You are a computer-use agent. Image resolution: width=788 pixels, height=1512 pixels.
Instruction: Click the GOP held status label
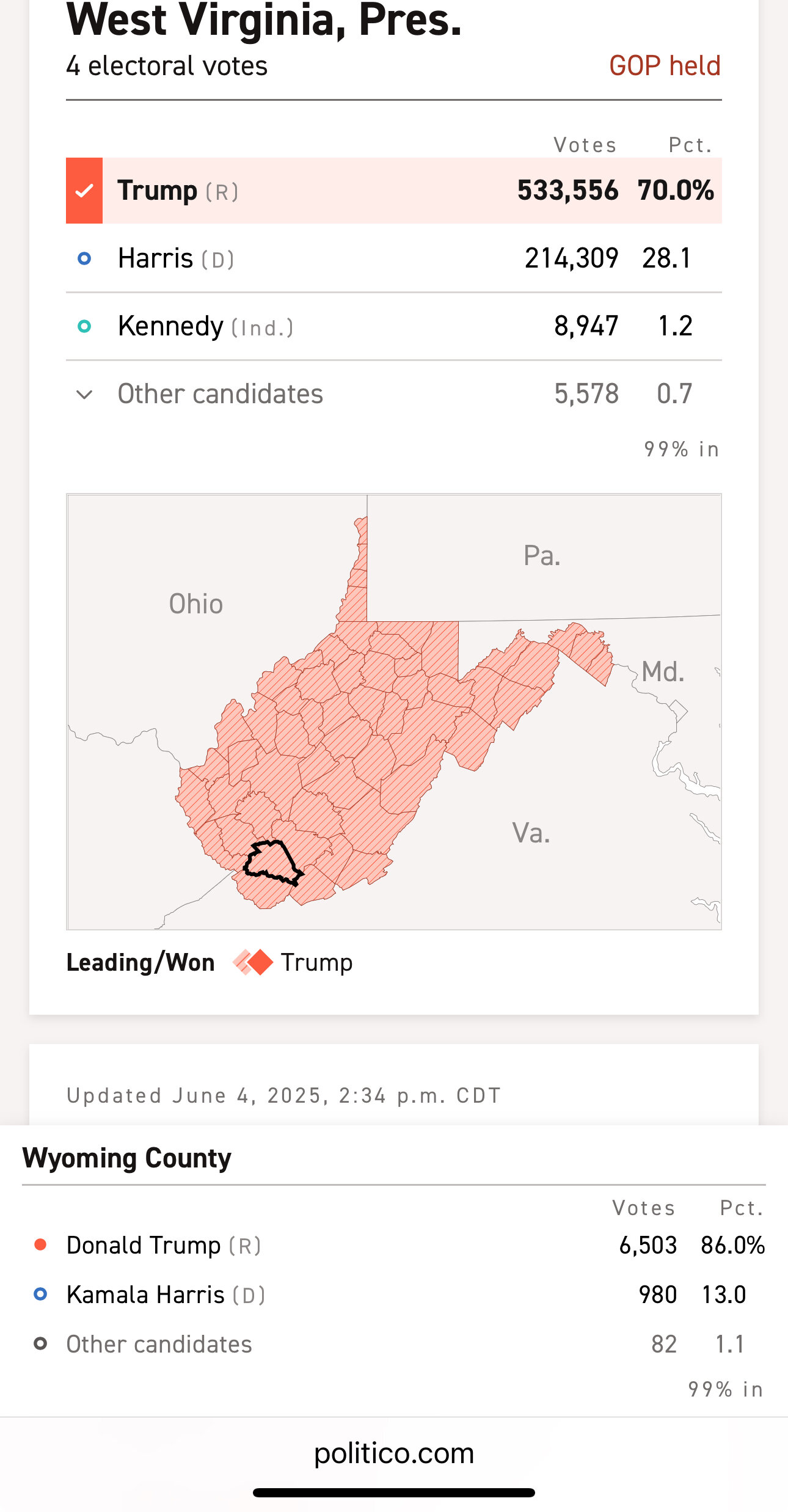[x=665, y=65]
